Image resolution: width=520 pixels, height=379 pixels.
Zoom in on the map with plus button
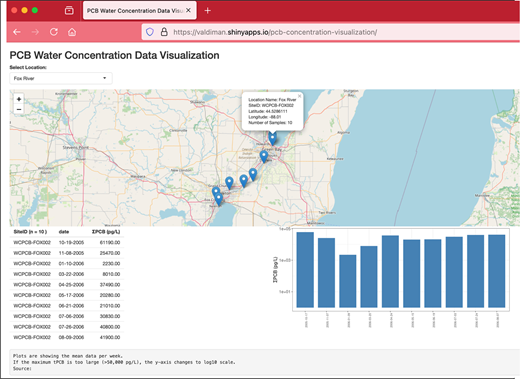(x=19, y=99)
